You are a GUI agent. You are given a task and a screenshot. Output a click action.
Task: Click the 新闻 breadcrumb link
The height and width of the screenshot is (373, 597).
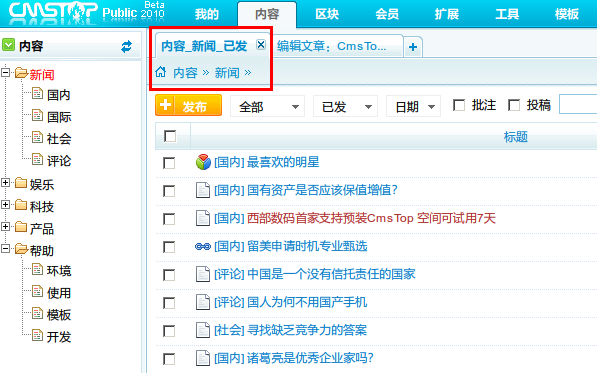tap(227, 72)
